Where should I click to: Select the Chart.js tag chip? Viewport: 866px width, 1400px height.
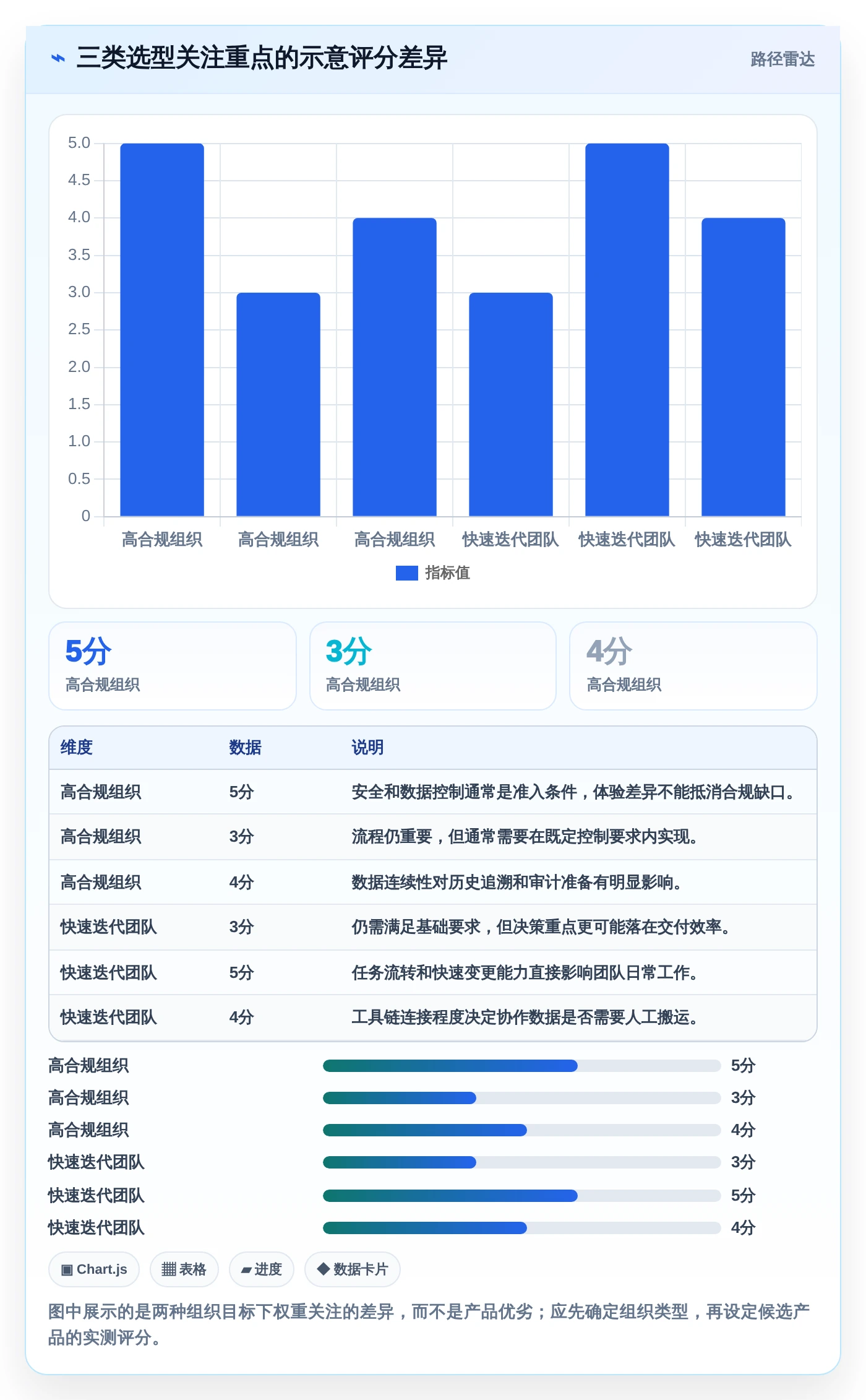pyautogui.click(x=94, y=1269)
